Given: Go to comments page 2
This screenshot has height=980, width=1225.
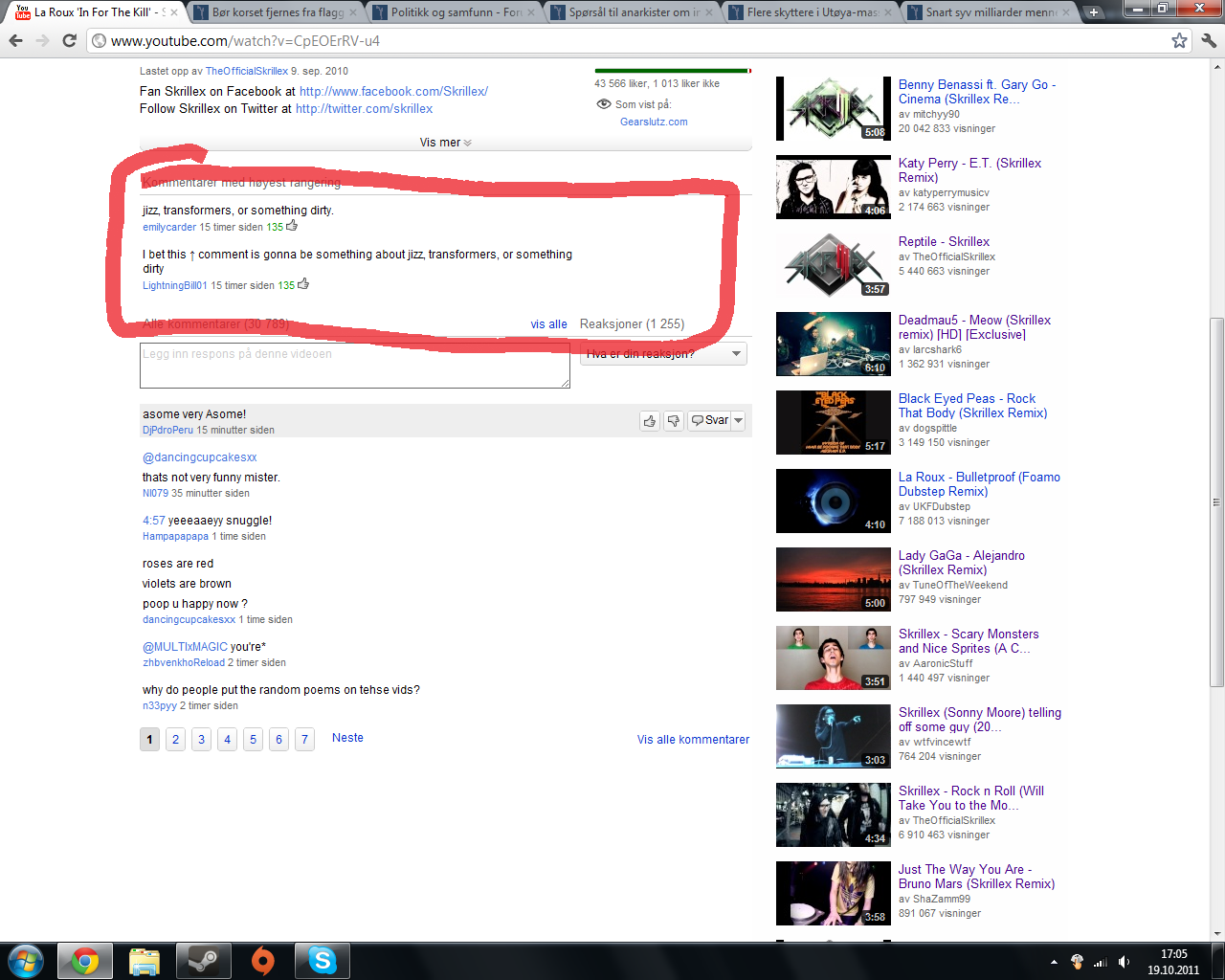Looking at the screenshot, I should (x=175, y=739).
